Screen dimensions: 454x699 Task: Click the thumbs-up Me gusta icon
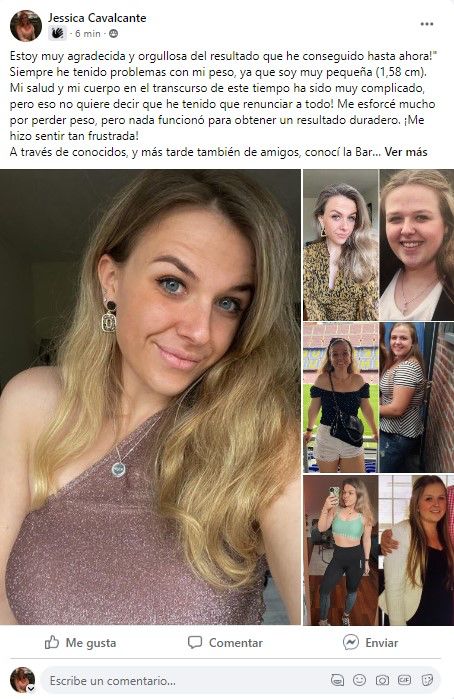tap(52, 642)
